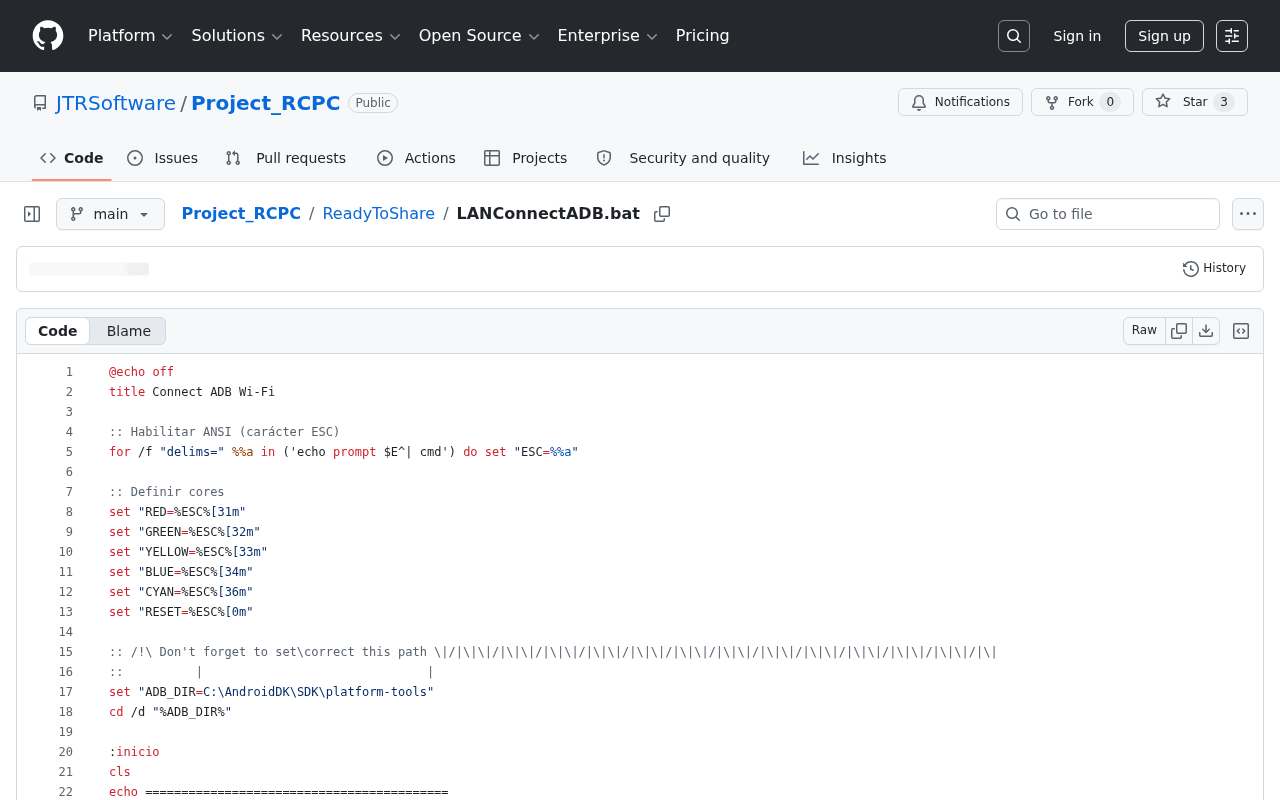
Task: Click the "Don't forget to set\correct this path" comment
Action: (x=553, y=652)
